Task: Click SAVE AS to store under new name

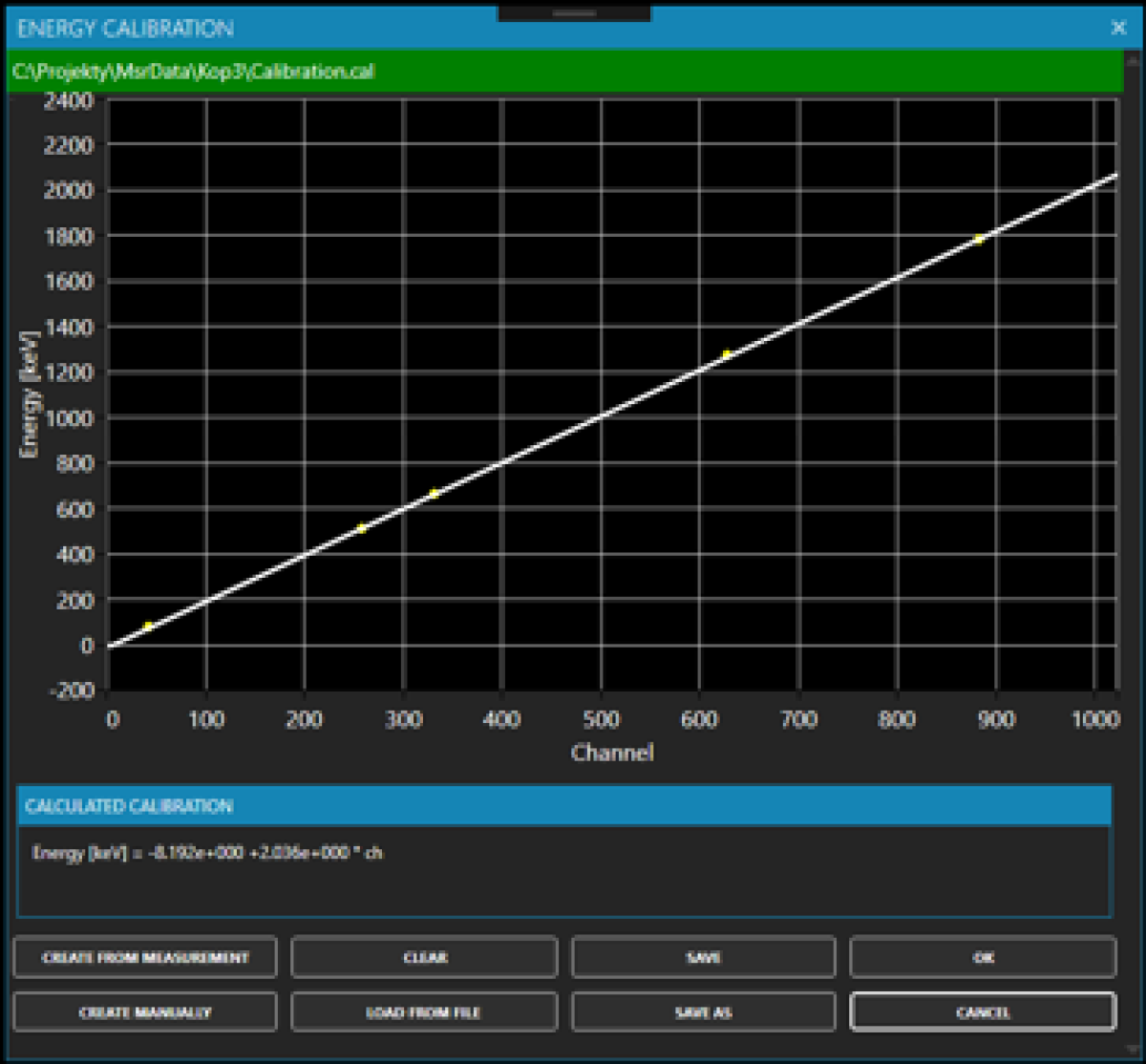Action: tap(705, 1011)
